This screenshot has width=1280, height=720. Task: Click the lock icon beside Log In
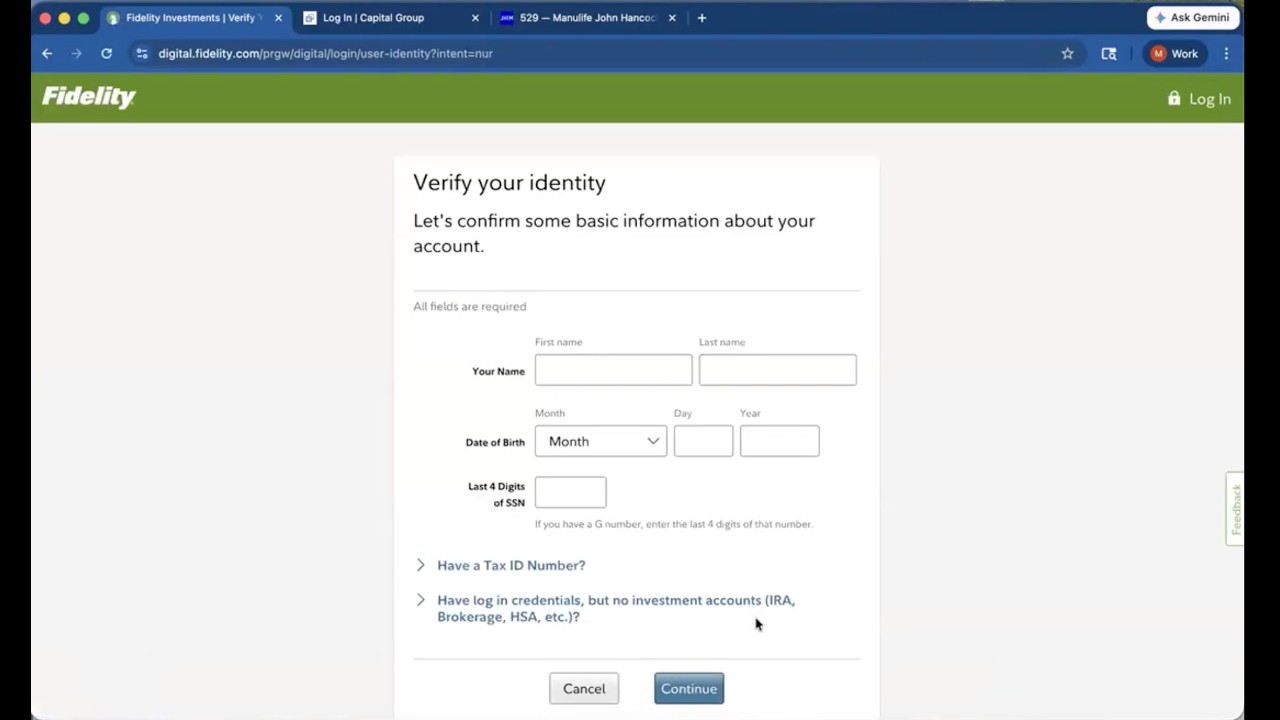tap(1174, 98)
